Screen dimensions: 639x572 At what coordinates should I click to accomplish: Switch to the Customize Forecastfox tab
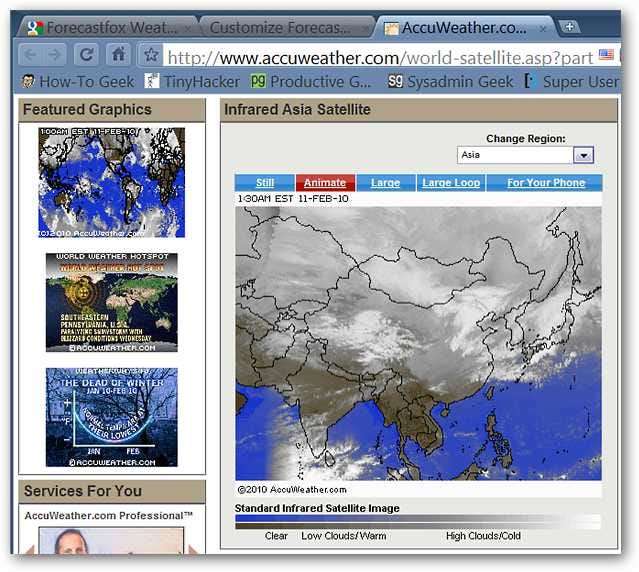point(285,28)
